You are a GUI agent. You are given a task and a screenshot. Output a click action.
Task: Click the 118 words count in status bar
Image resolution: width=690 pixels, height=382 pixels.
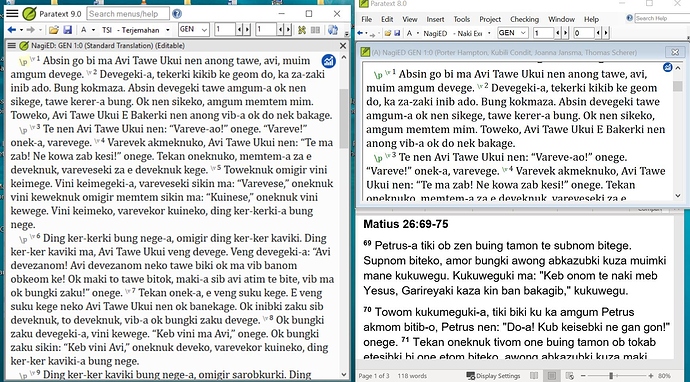click(x=412, y=376)
